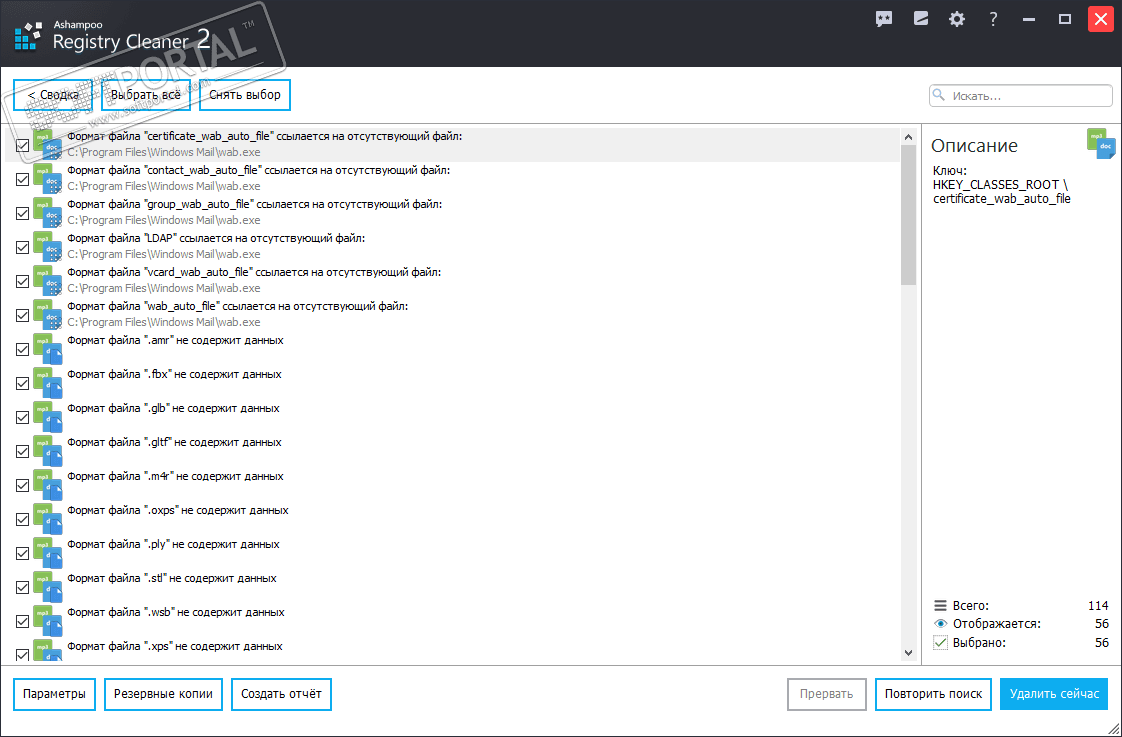Image resolution: width=1122 pixels, height=737 pixels.
Task: Click icon of .gltf entry
Action: 48,451
